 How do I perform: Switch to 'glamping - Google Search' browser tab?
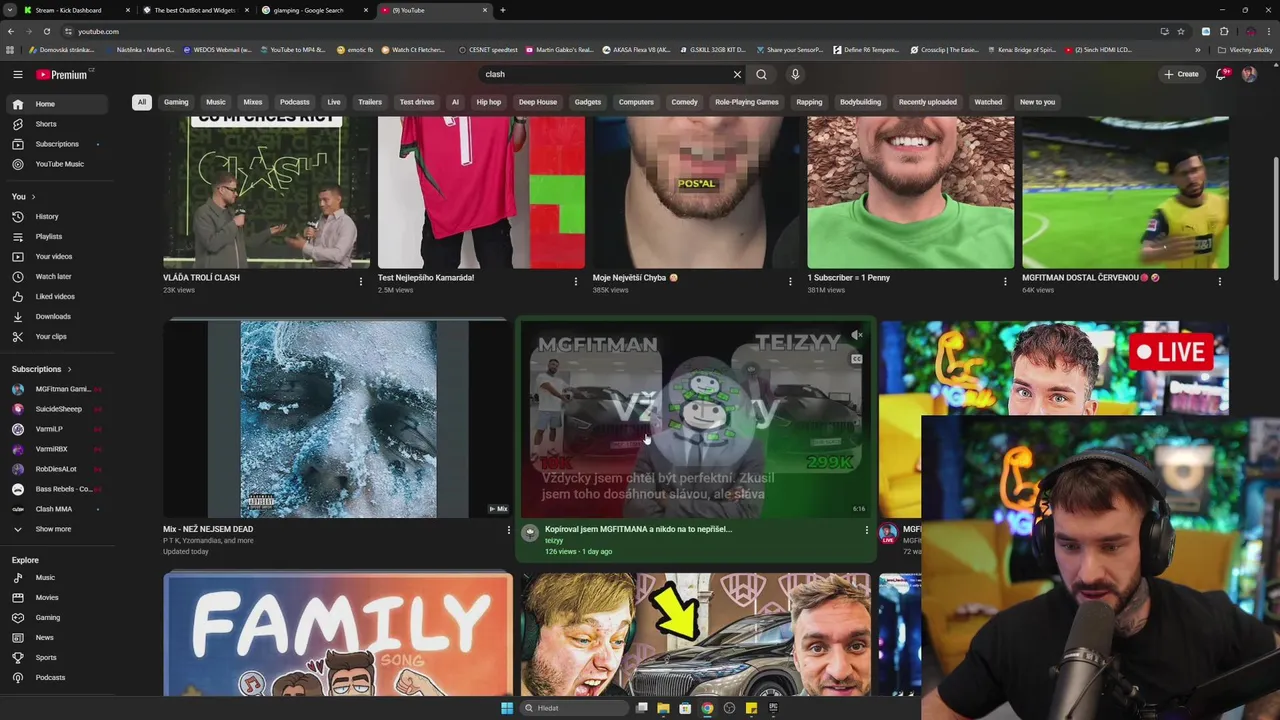[315, 10]
